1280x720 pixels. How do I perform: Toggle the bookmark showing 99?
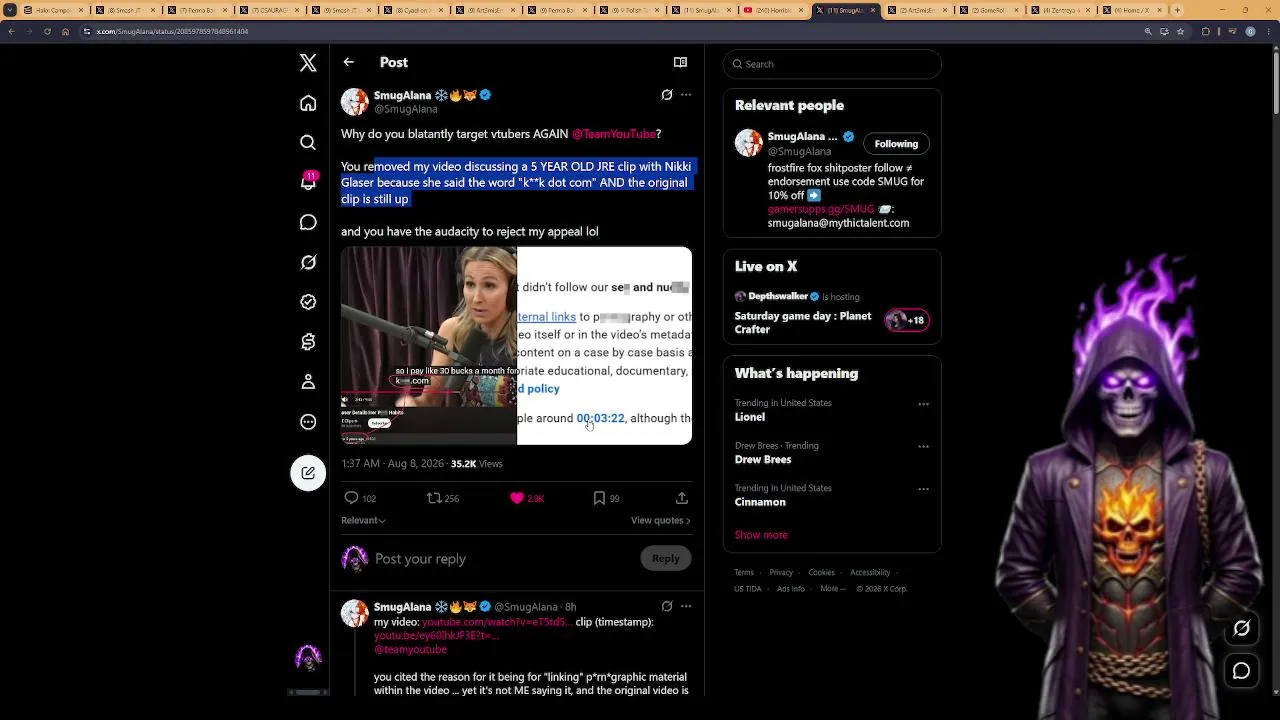(607, 498)
